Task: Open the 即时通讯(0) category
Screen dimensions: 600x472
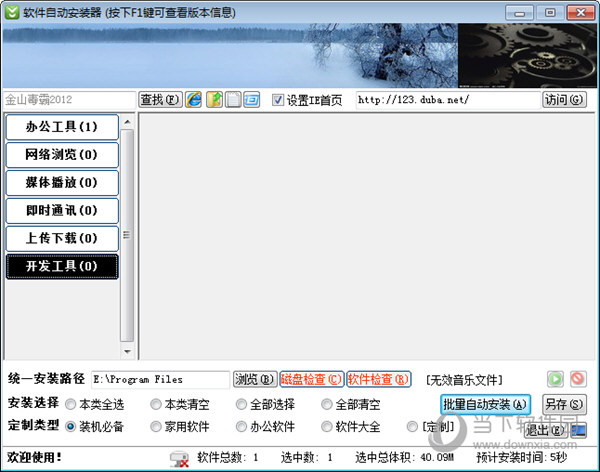Action: tap(62, 211)
